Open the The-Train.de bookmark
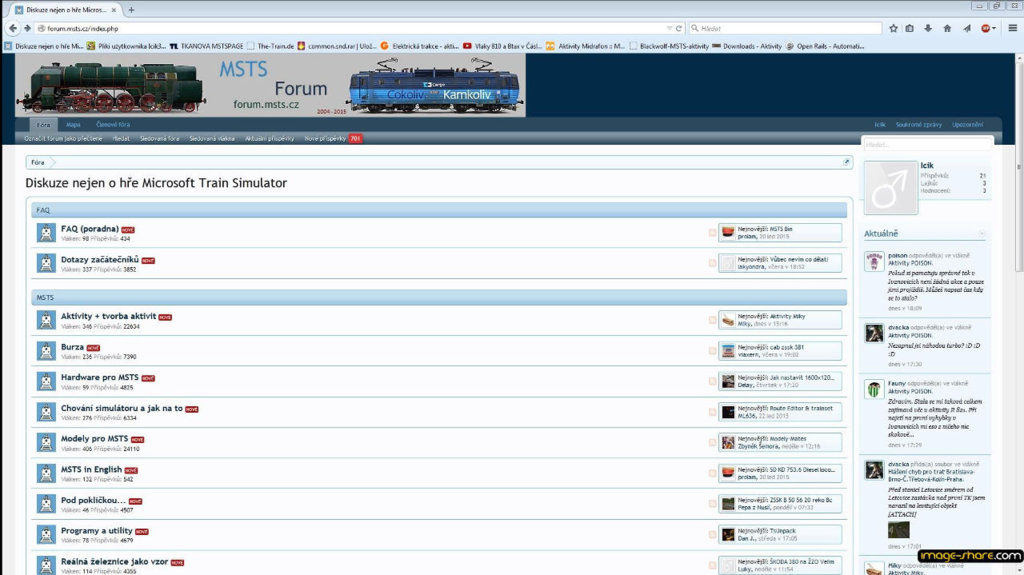 tap(270, 46)
